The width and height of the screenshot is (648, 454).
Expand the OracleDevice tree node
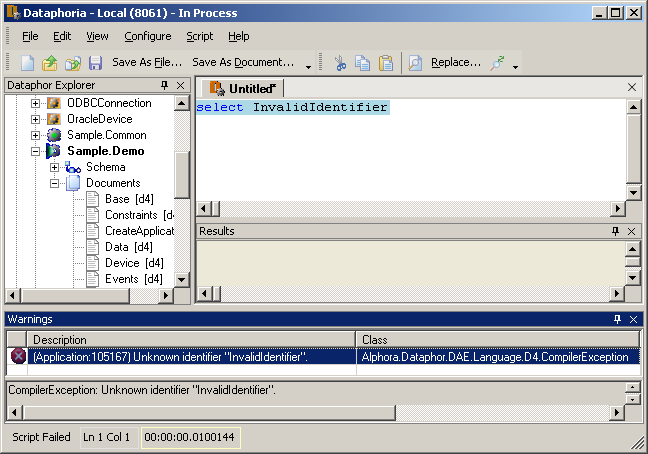[x=36, y=119]
